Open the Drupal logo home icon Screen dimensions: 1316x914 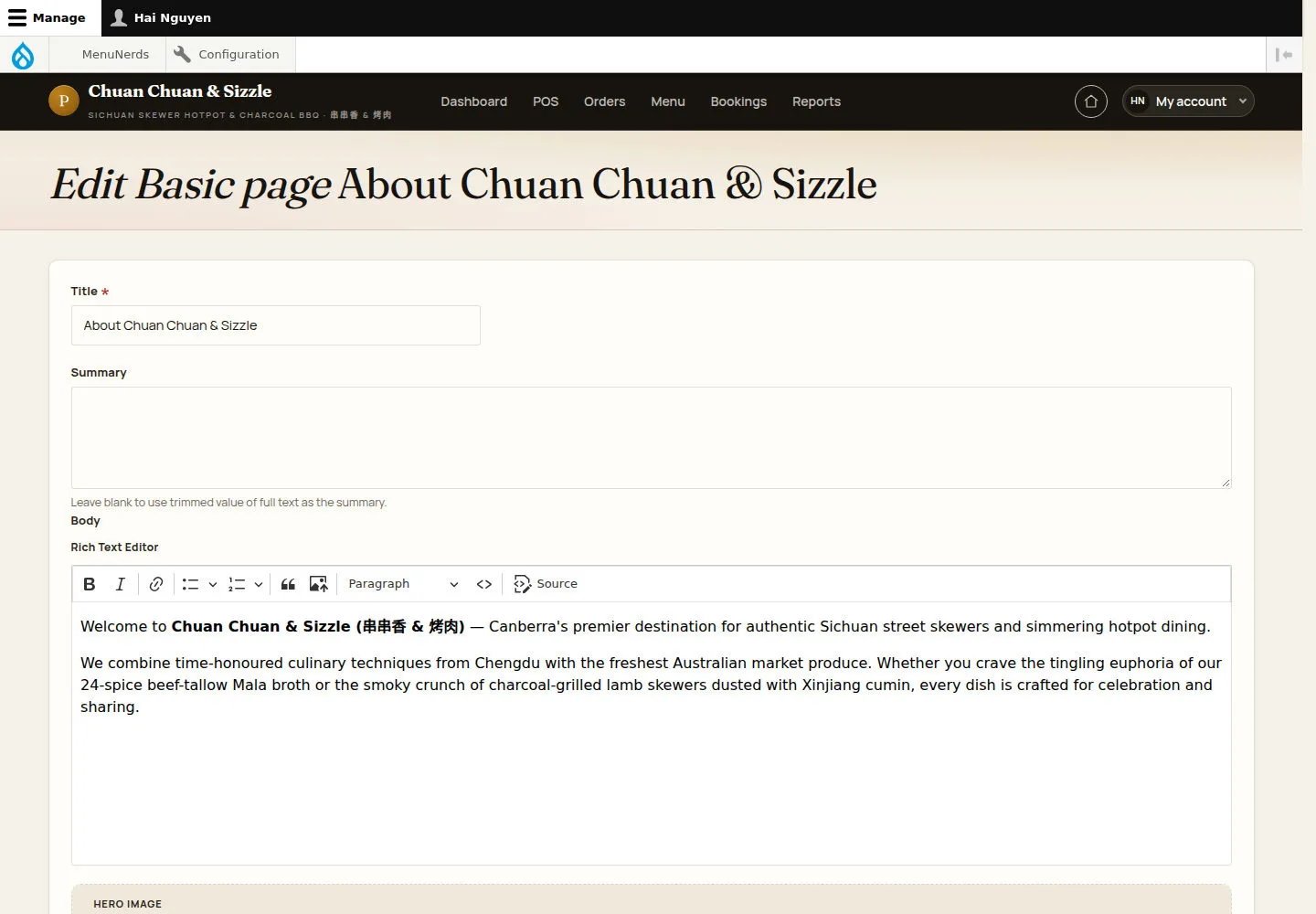point(23,55)
